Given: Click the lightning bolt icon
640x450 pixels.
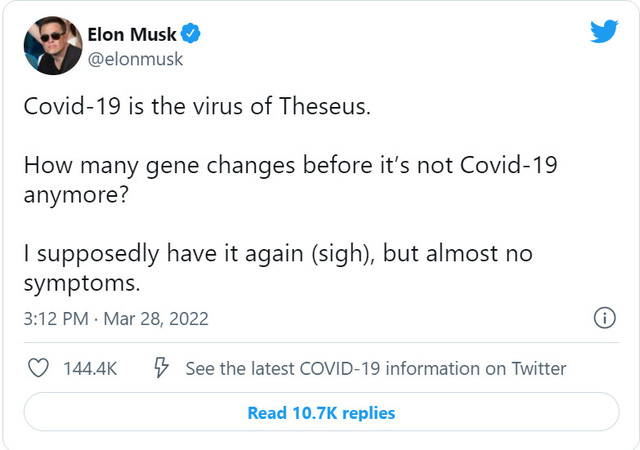Looking at the screenshot, I should coord(161,367).
